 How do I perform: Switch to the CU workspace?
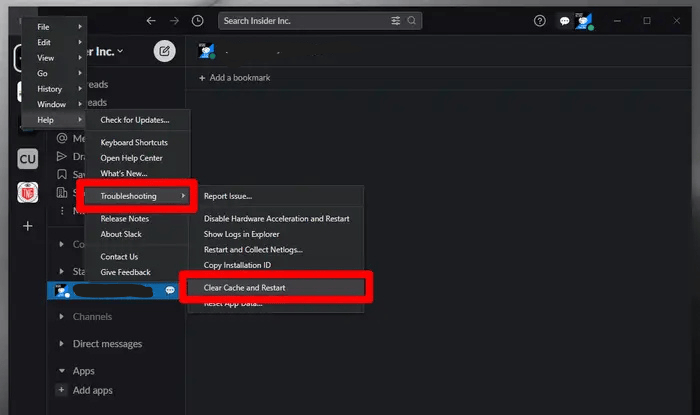click(28, 159)
